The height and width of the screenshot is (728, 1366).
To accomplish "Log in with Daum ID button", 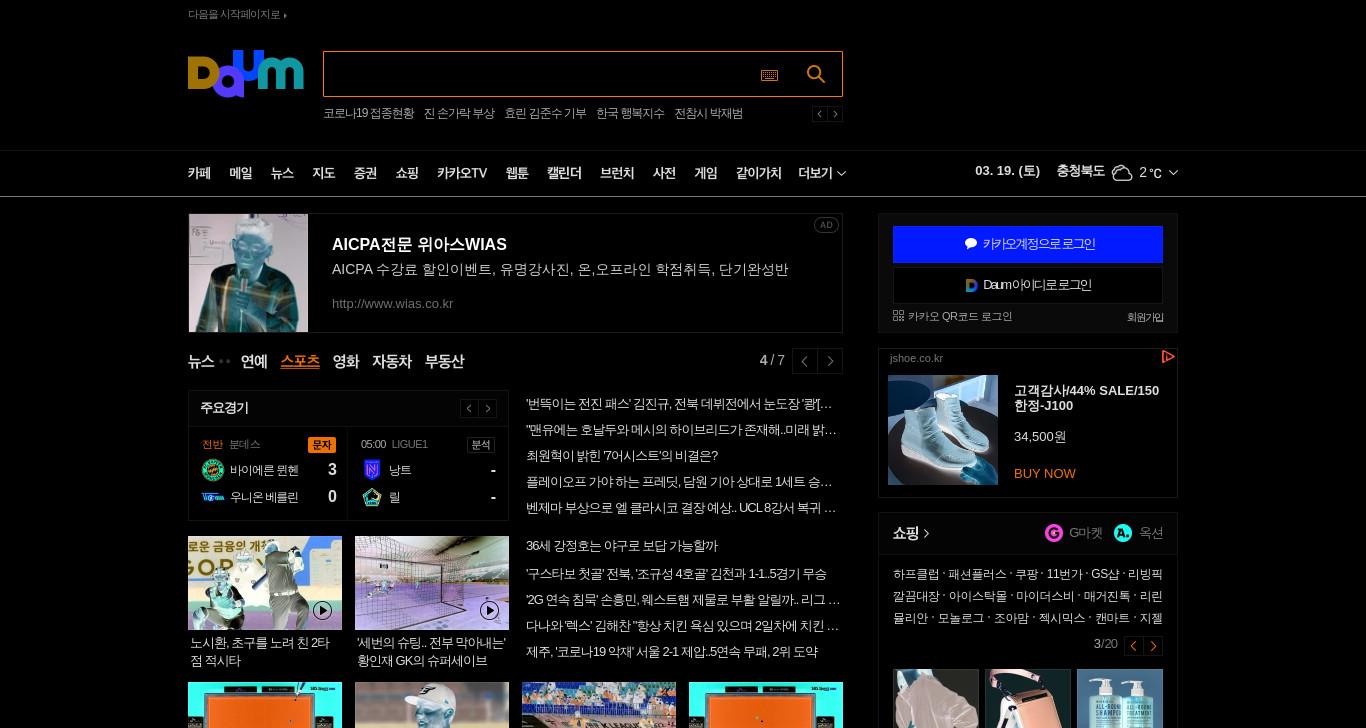I will (x=1028, y=285).
